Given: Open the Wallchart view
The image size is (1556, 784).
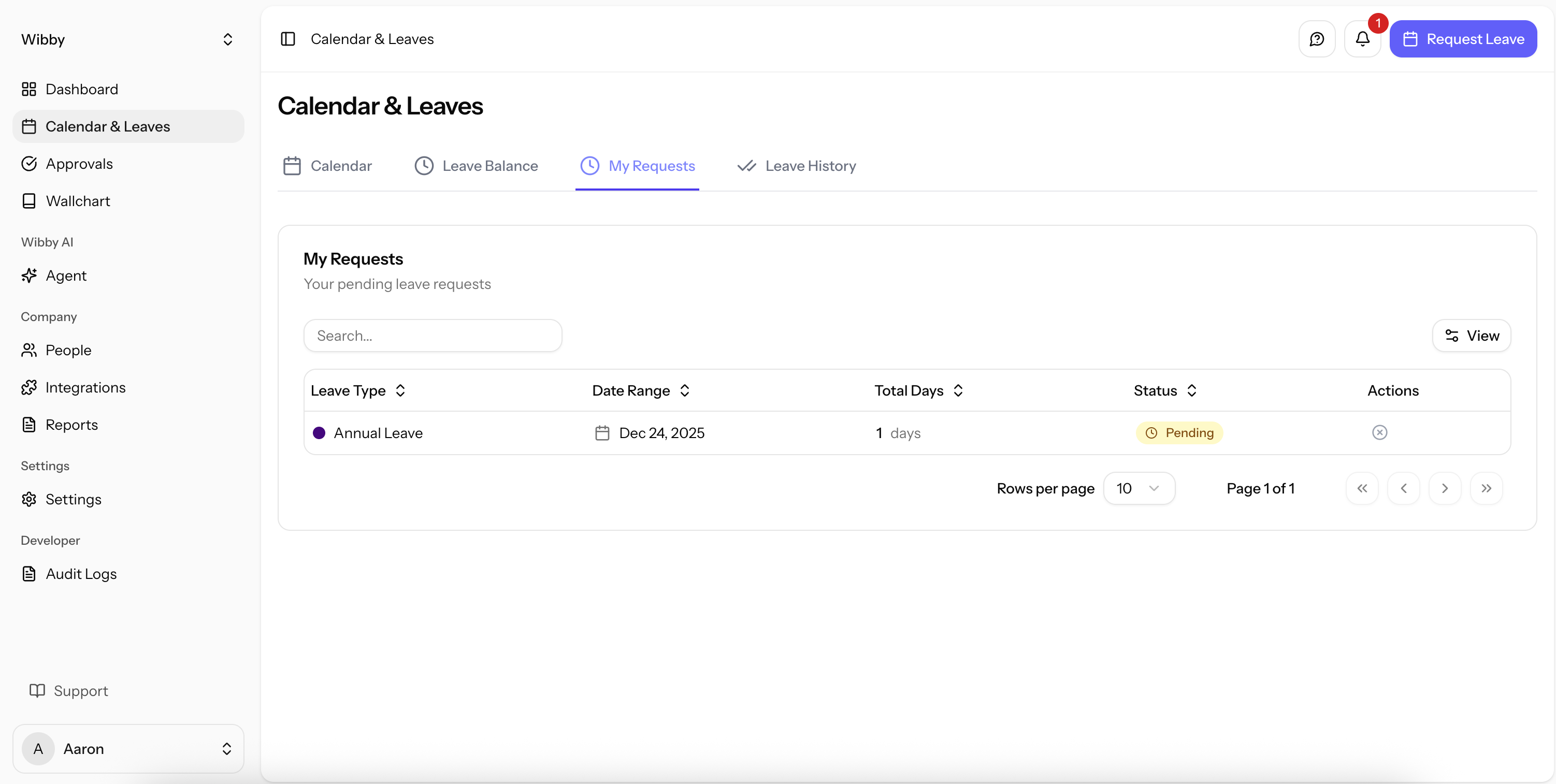Looking at the screenshot, I should [x=78, y=200].
